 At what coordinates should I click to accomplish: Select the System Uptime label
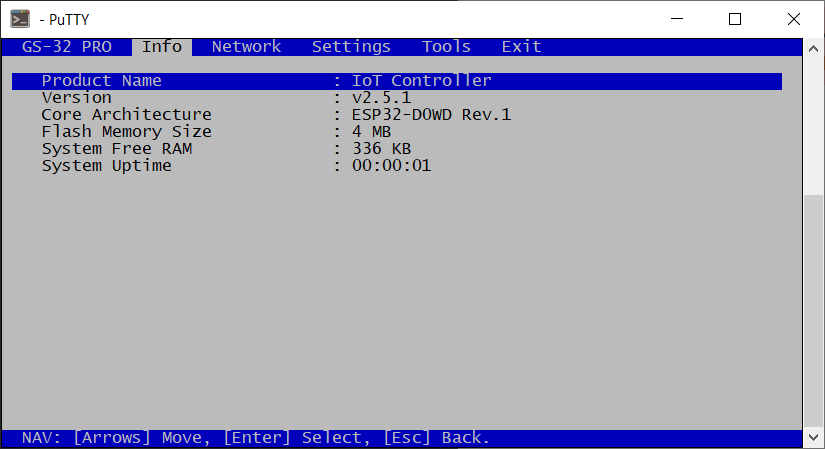[107, 166]
